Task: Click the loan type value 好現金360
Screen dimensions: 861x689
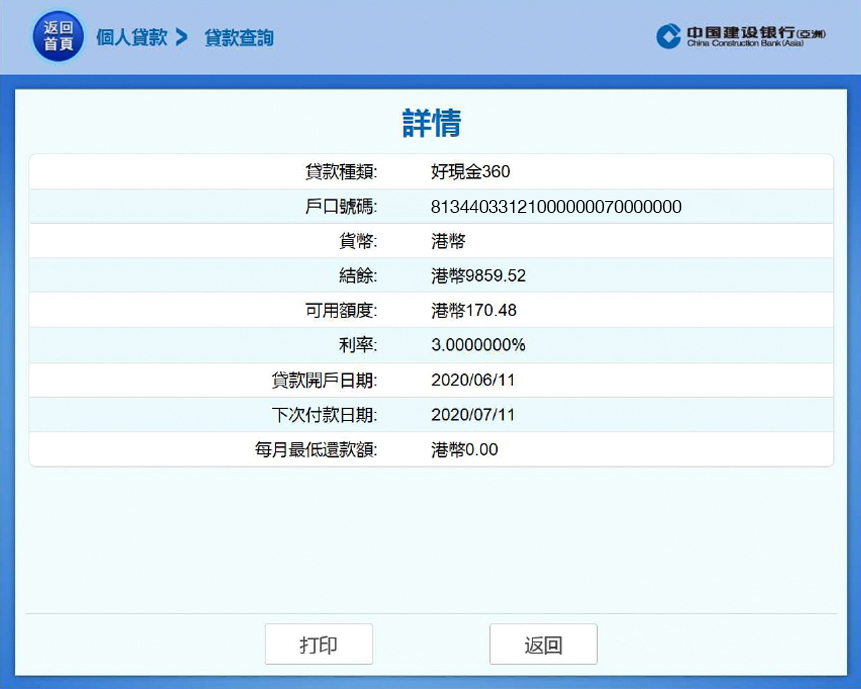Action: coord(470,172)
